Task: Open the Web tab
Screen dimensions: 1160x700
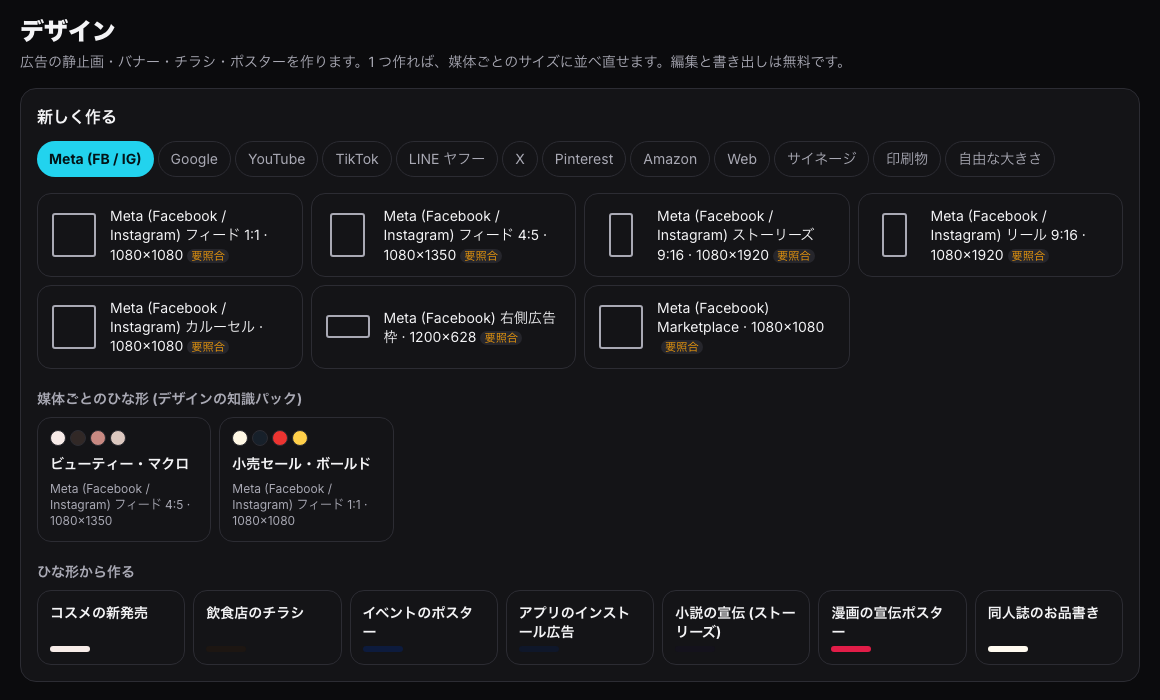Action: coord(742,159)
